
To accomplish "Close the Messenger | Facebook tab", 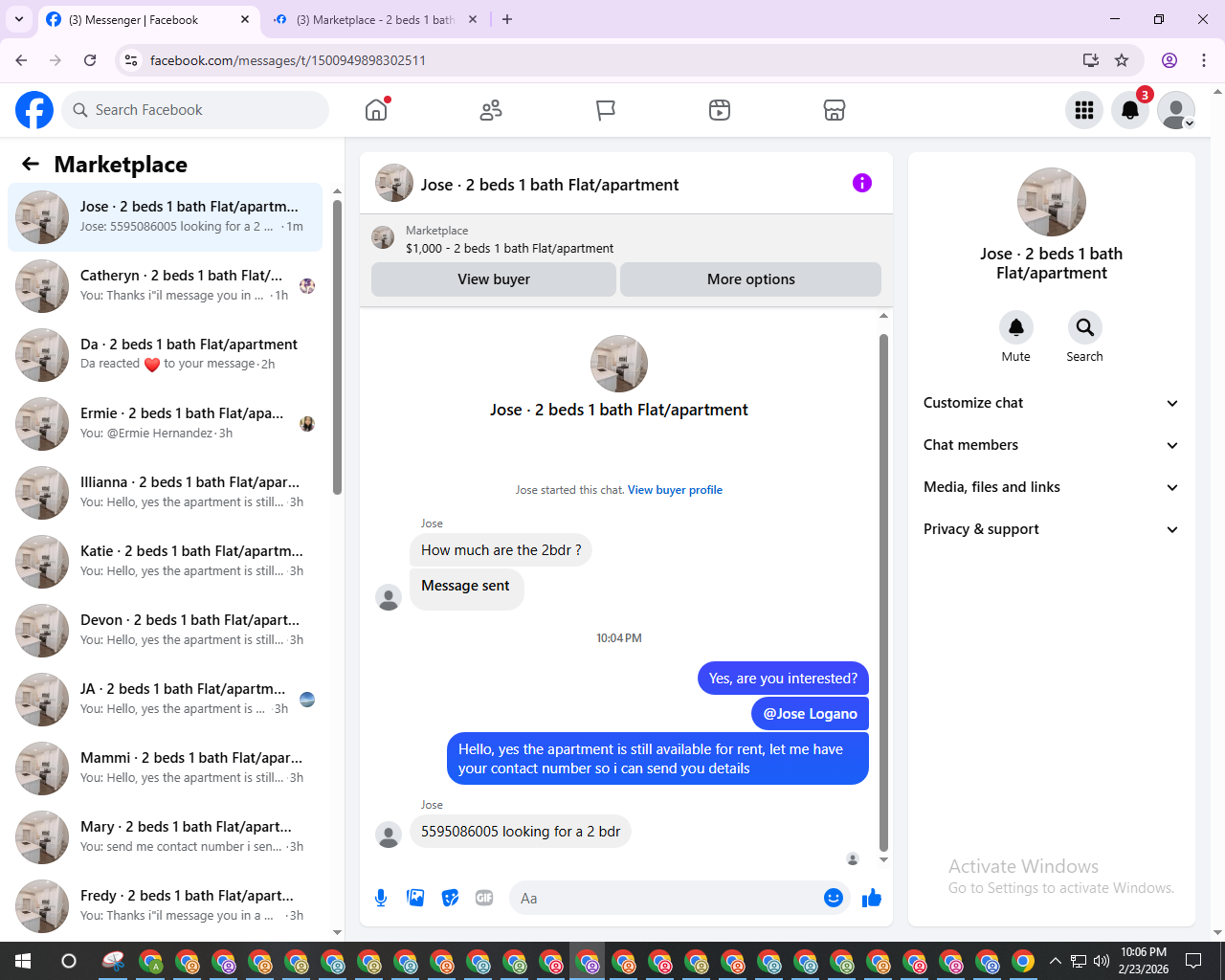I will click(x=245, y=19).
